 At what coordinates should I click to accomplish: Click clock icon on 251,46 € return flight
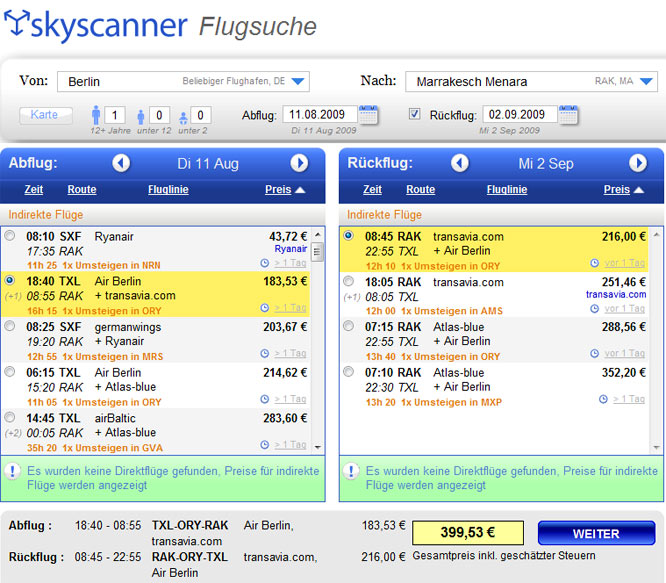[595, 309]
